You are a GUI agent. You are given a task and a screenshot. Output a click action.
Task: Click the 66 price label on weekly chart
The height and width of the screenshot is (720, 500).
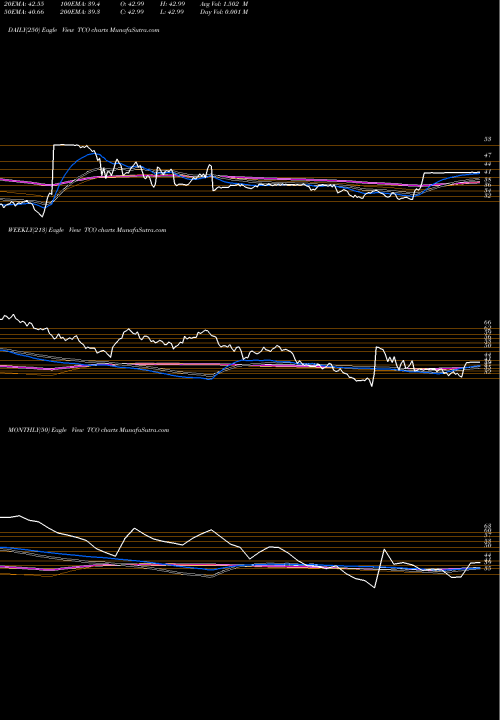(488, 323)
